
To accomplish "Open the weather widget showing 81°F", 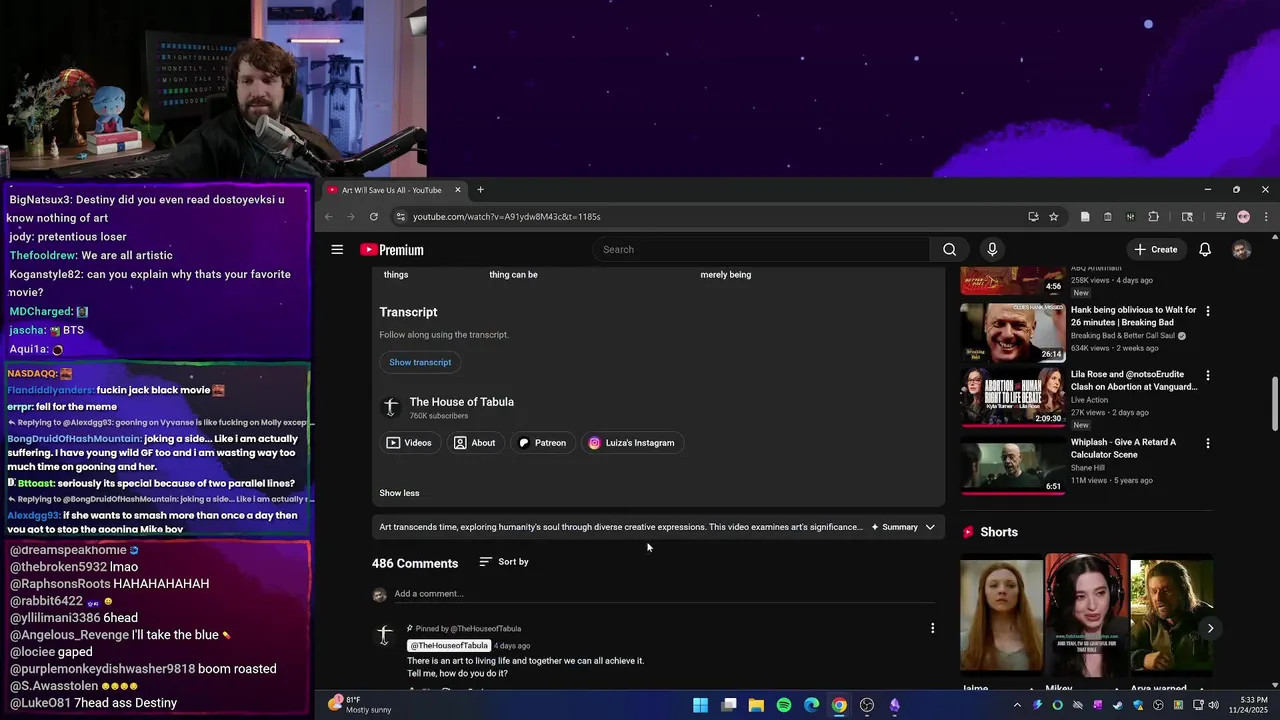I will (361, 705).
